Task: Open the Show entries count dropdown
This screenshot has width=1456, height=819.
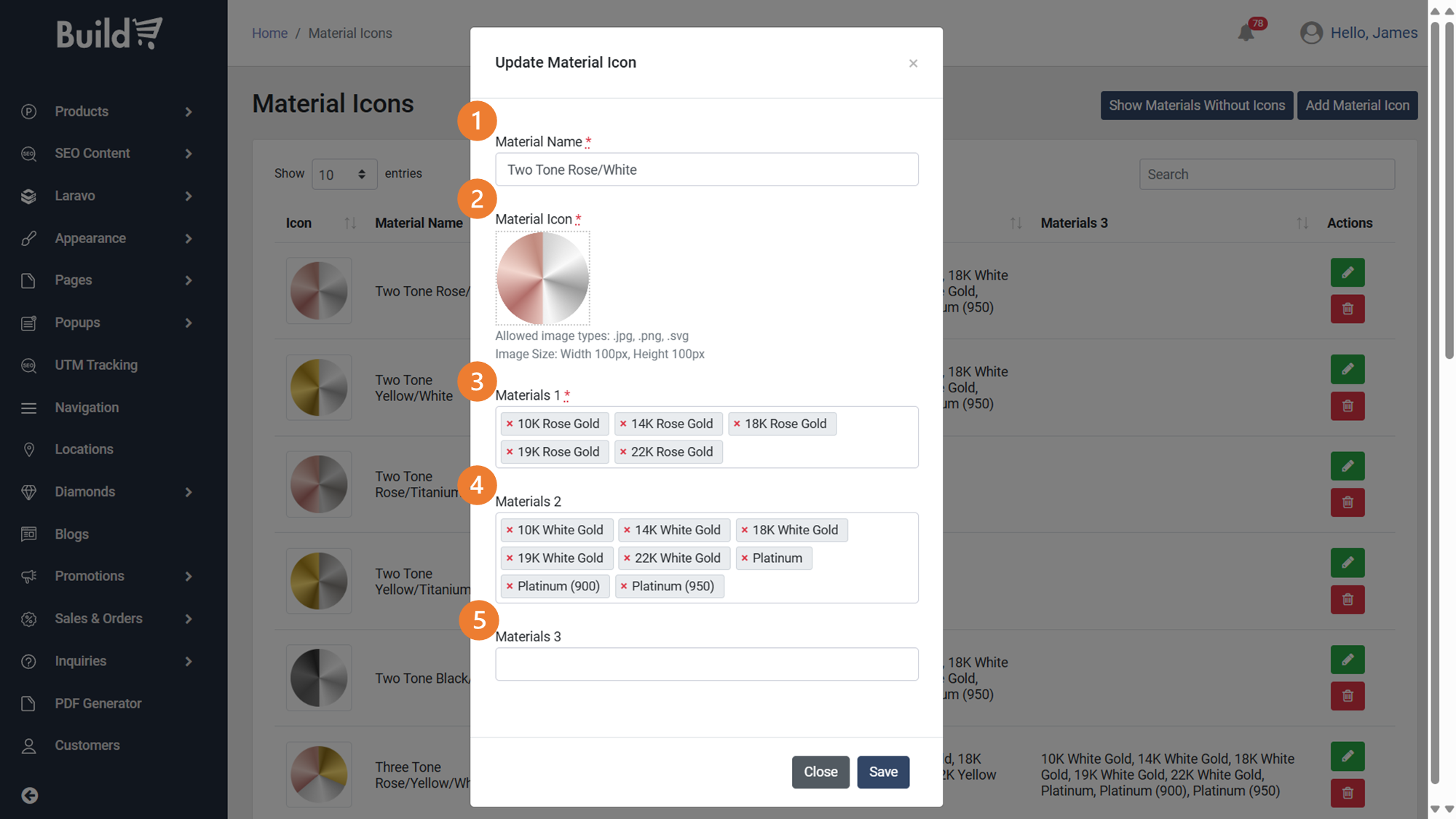Action: coord(344,174)
